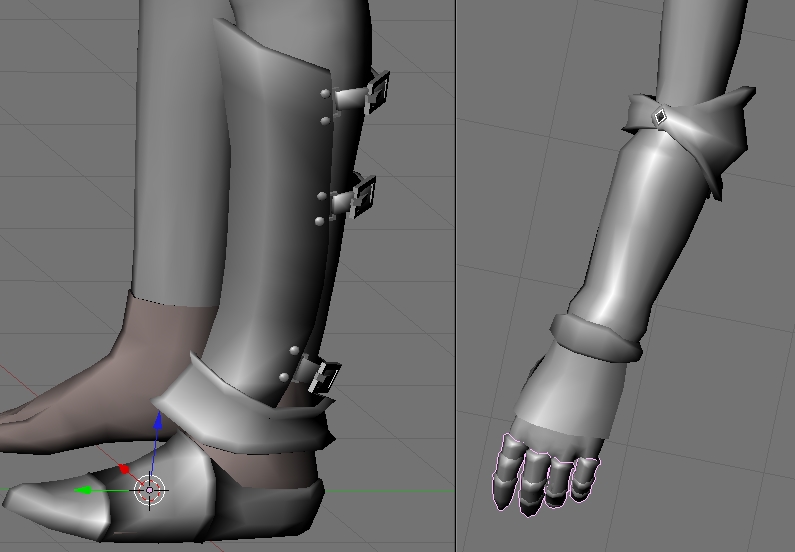Click the top buckle on the leg greave
This screenshot has height=552, width=795.
[378, 91]
